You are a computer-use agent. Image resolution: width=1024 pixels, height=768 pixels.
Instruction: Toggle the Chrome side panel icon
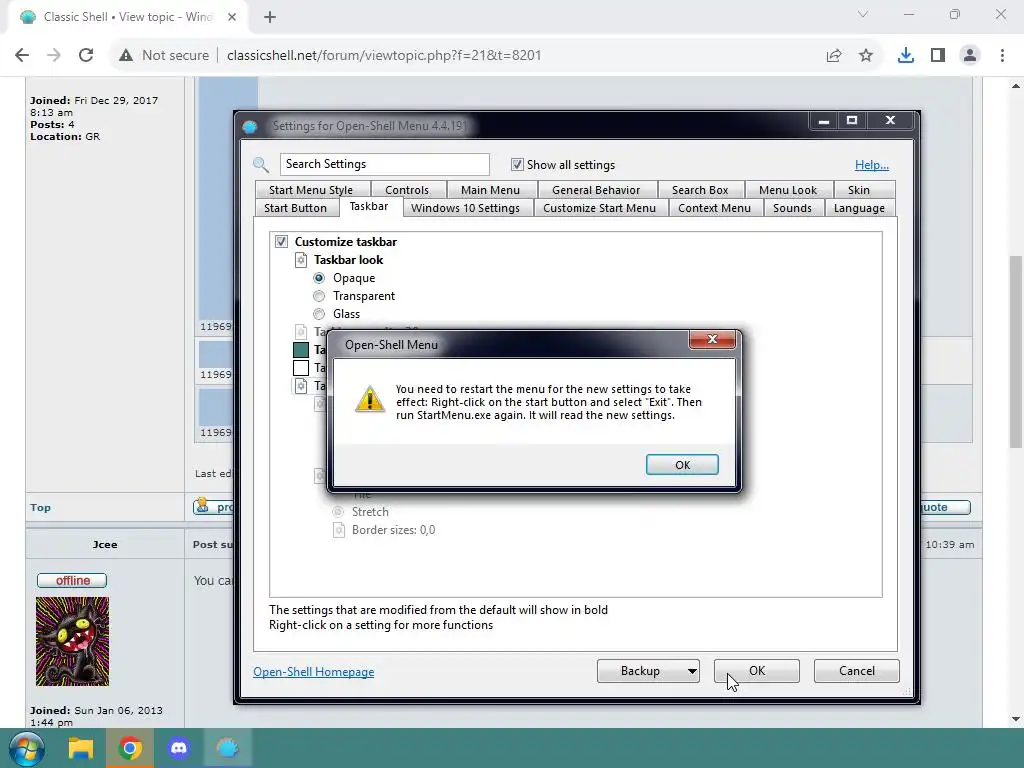pyautogui.click(x=938, y=56)
